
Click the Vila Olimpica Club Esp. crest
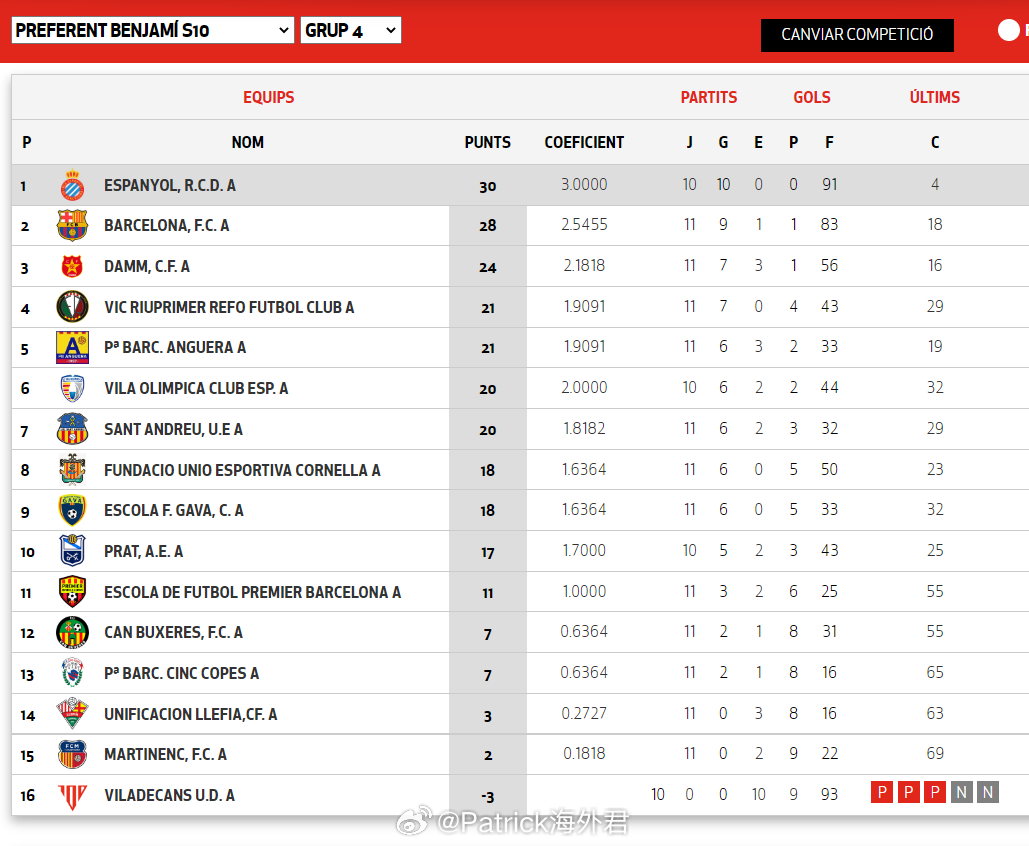72,388
